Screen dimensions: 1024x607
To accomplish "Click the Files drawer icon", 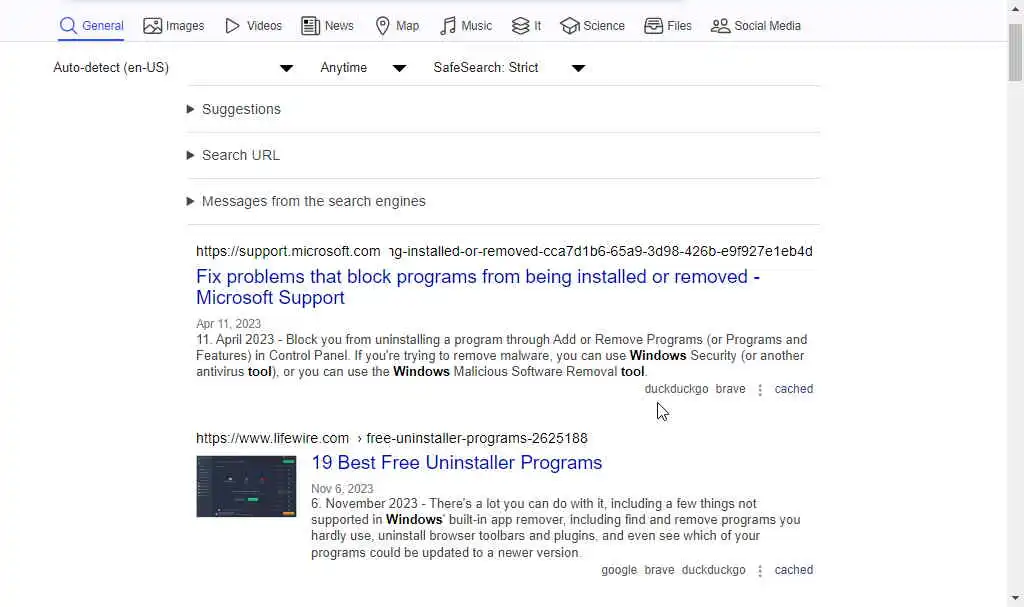I will point(653,25).
